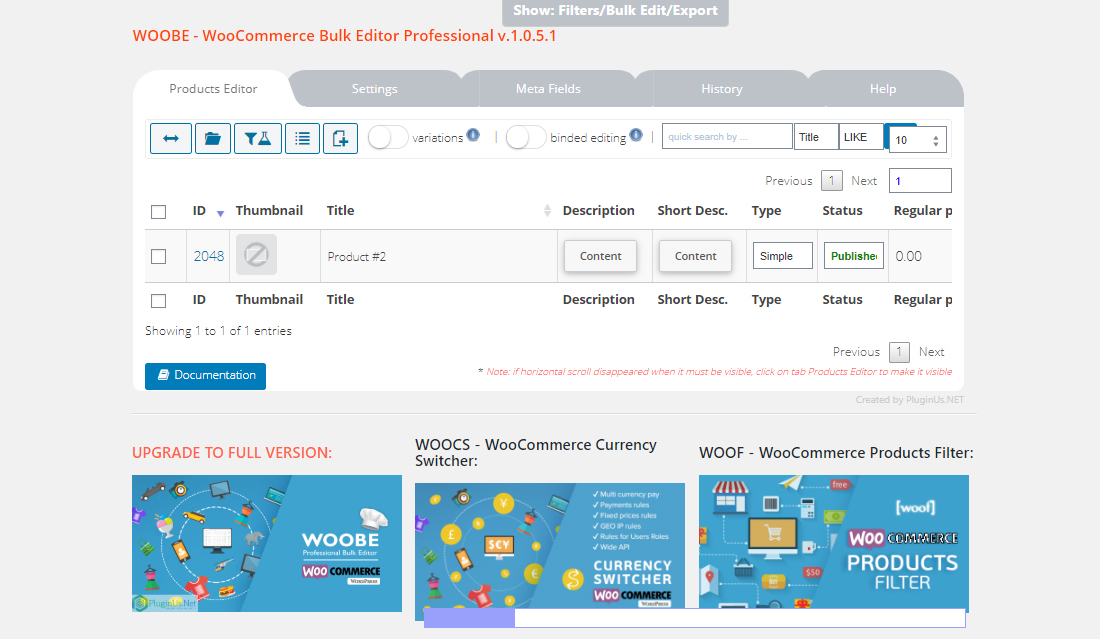
Task: Sort by Title column arrows
Action: [x=547, y=210]
